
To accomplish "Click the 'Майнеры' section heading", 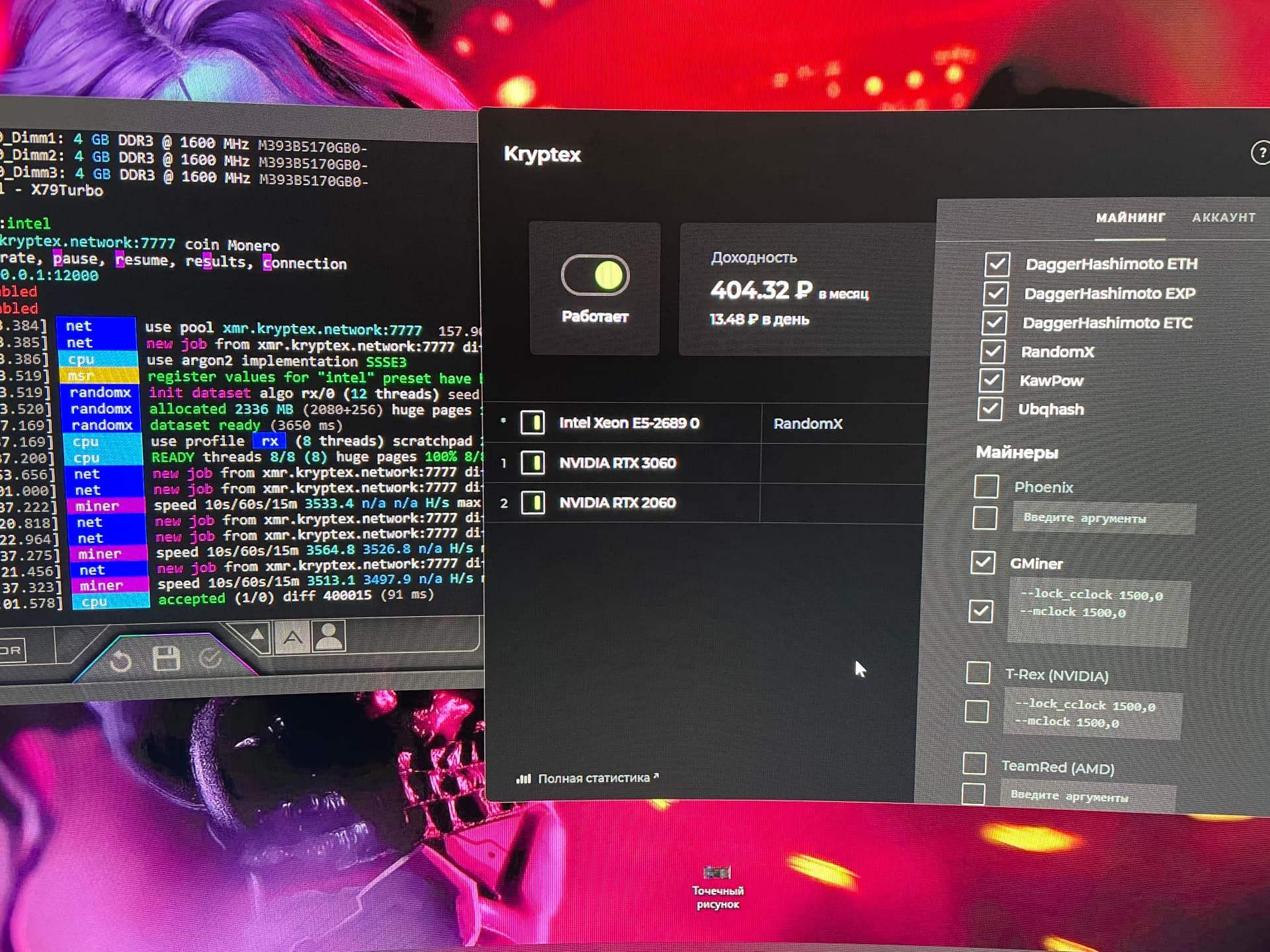I will pos(1017,453).
